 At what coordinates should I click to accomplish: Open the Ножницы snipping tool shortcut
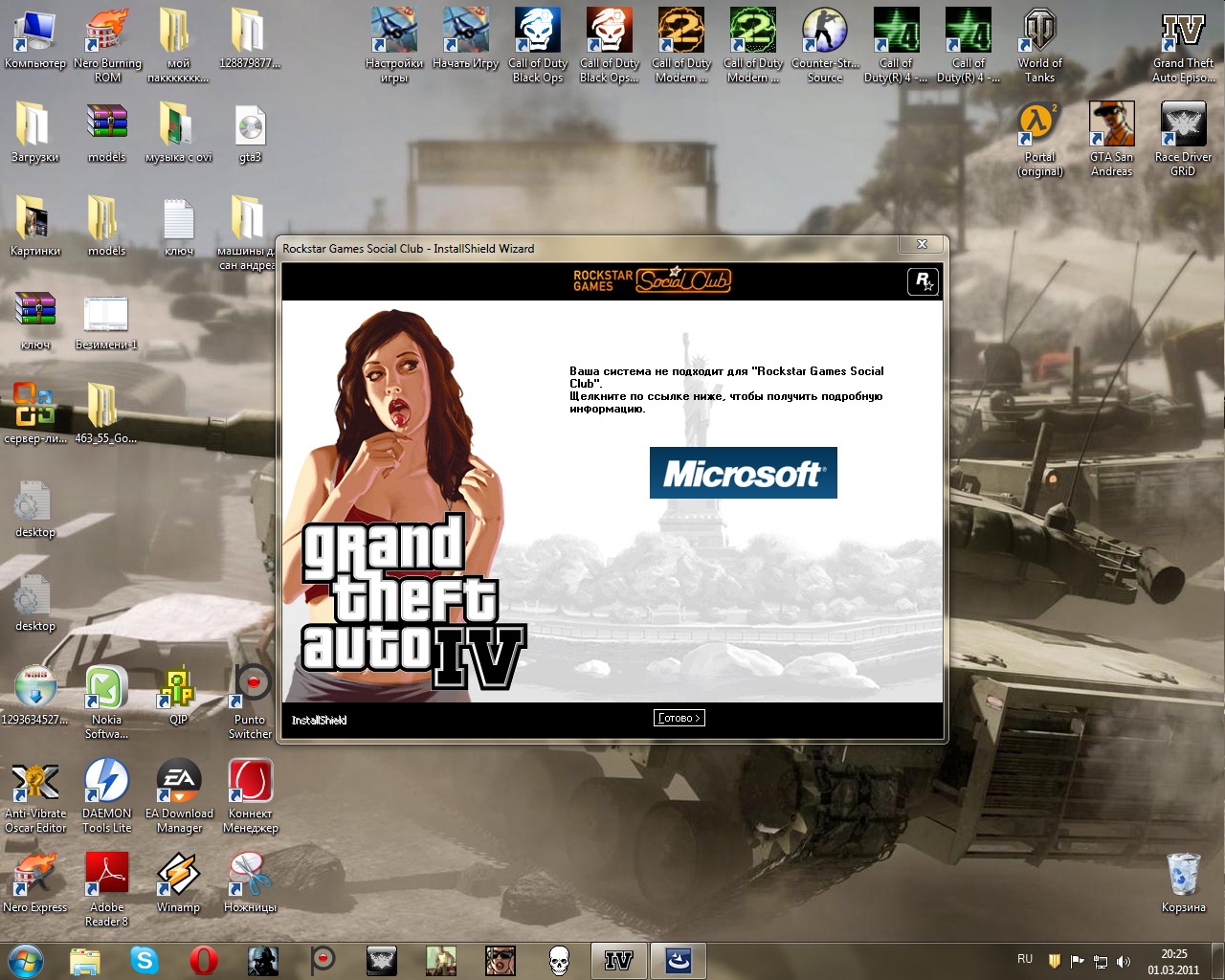point(250,880)
